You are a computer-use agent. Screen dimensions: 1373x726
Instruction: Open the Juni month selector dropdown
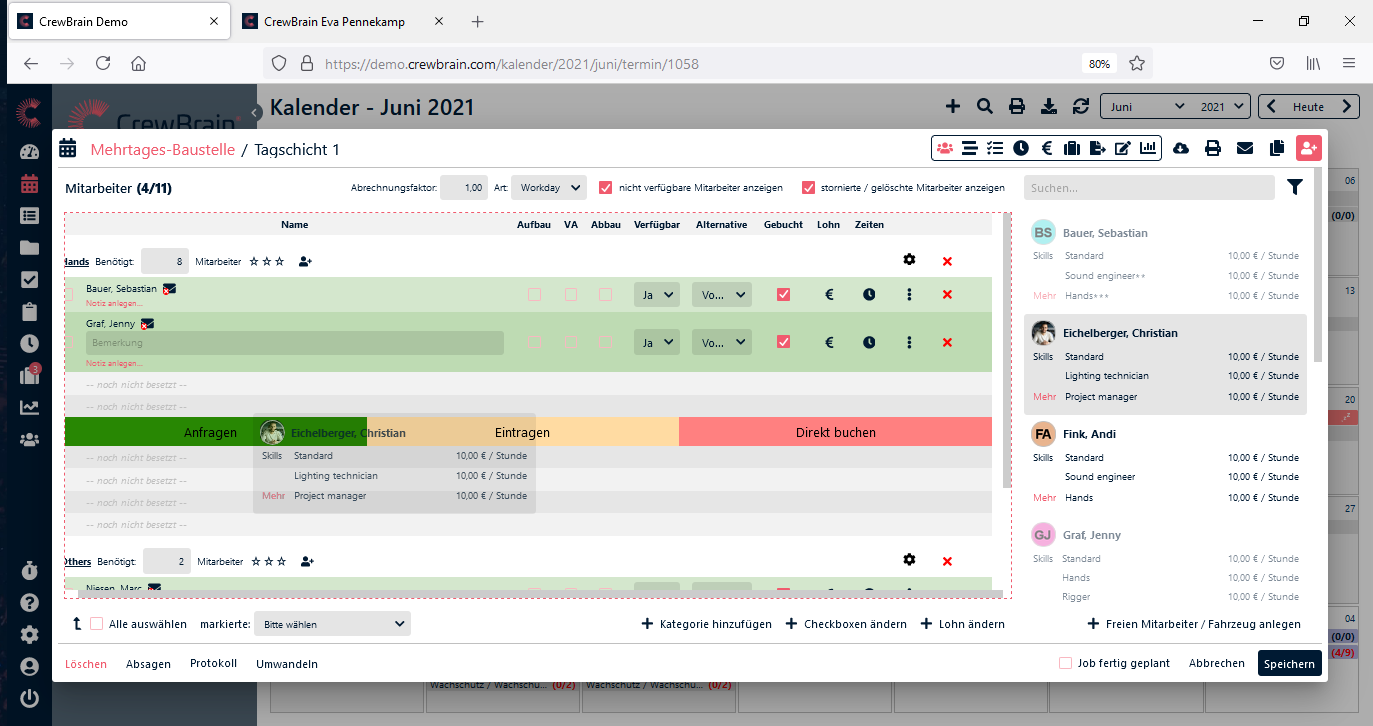click(x=1146, y=107)
